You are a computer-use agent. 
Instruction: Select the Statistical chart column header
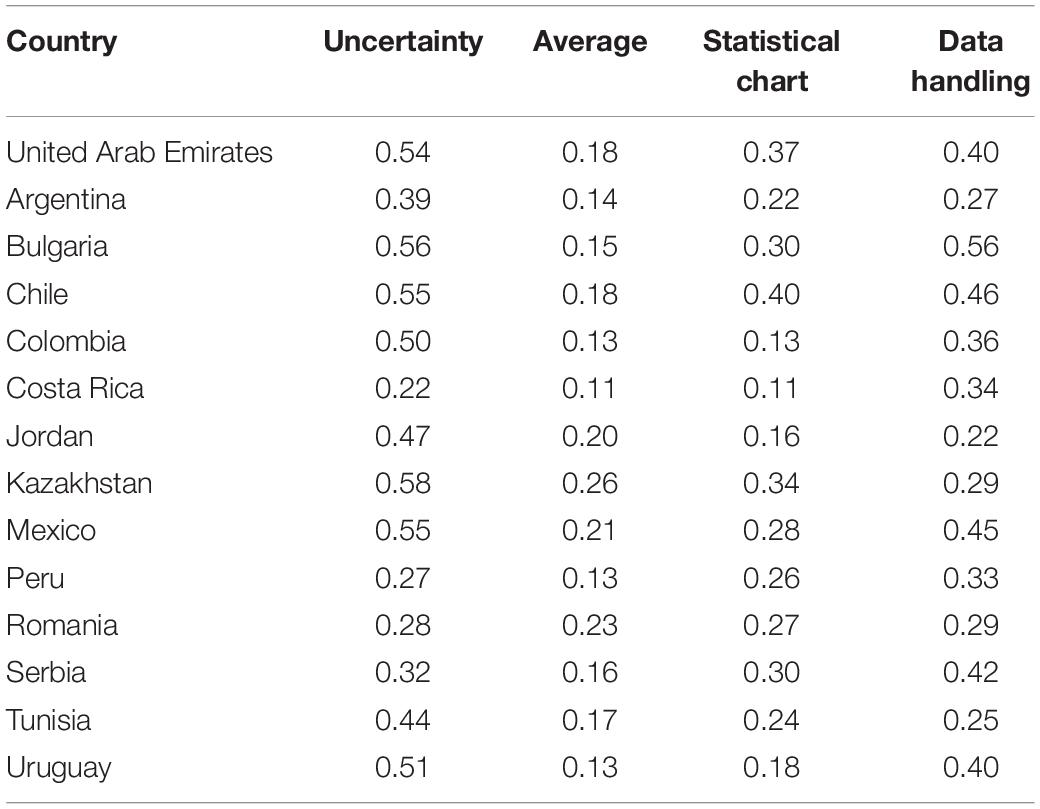(x=771, y=61)
